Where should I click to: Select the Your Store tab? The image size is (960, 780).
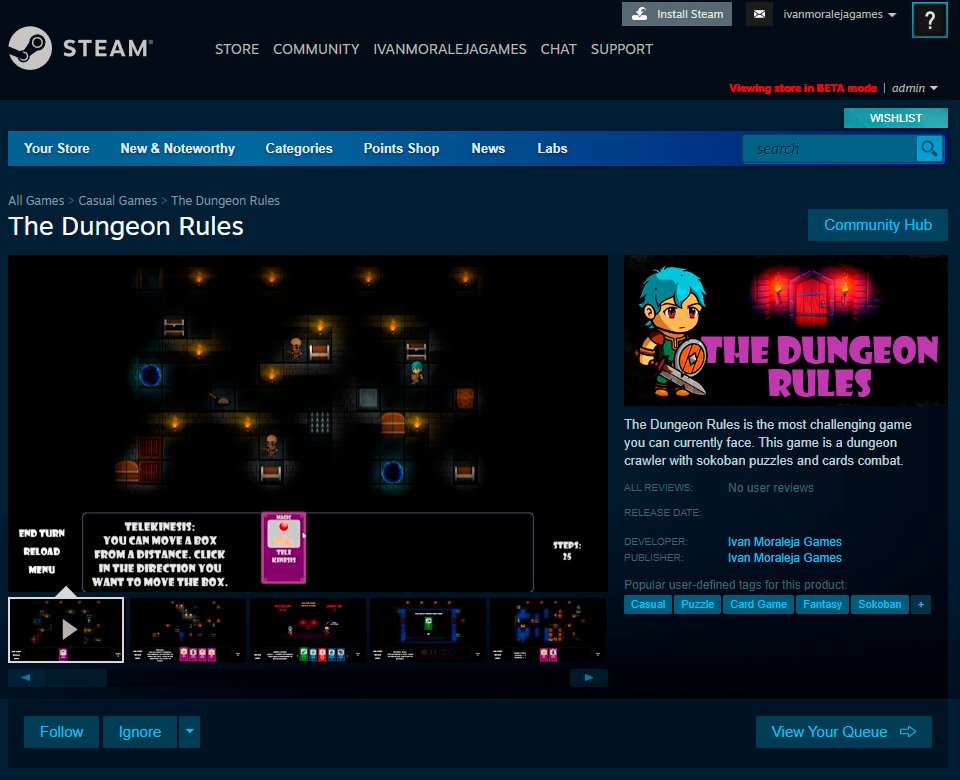57,148
